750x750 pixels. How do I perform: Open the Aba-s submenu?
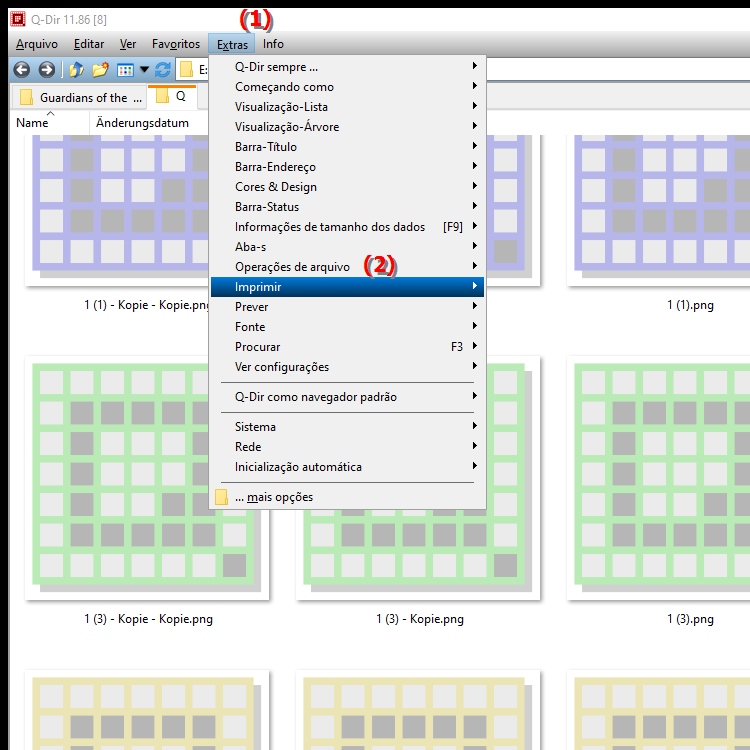coord(347,247)
